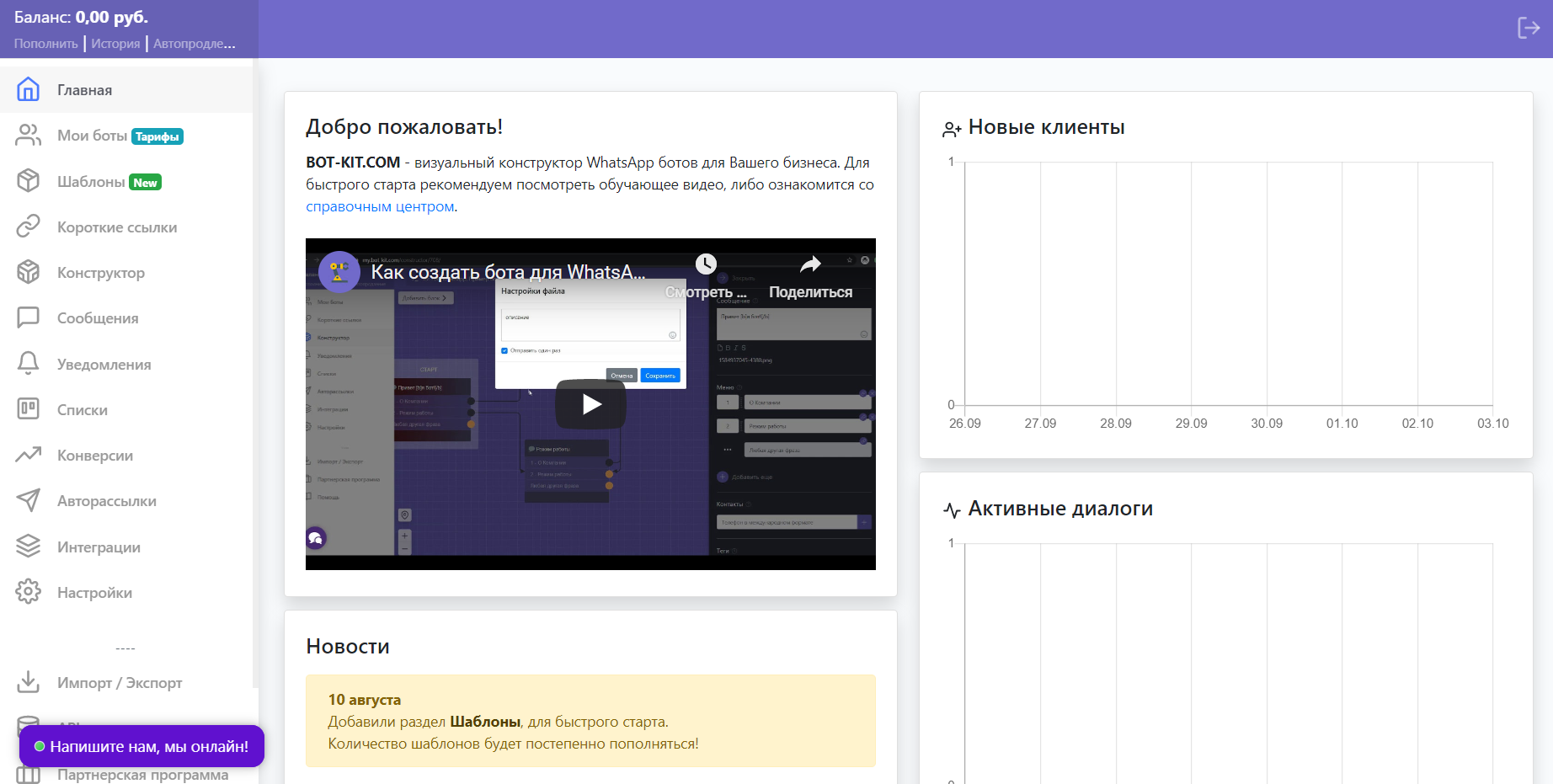The image size is (1553, 784).
Task: Click the Пополнить balance link
Action: click(x=46, y=44)
